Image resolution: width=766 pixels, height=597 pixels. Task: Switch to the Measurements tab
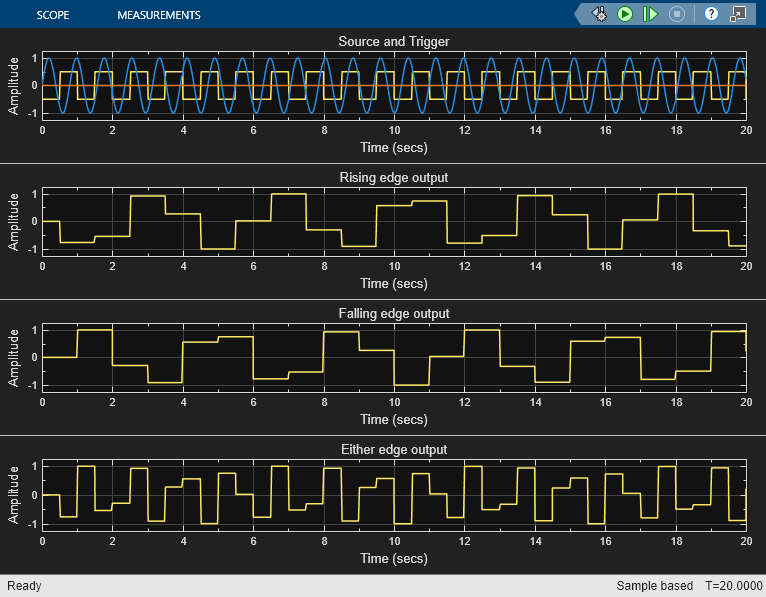[x=159, y=15]
